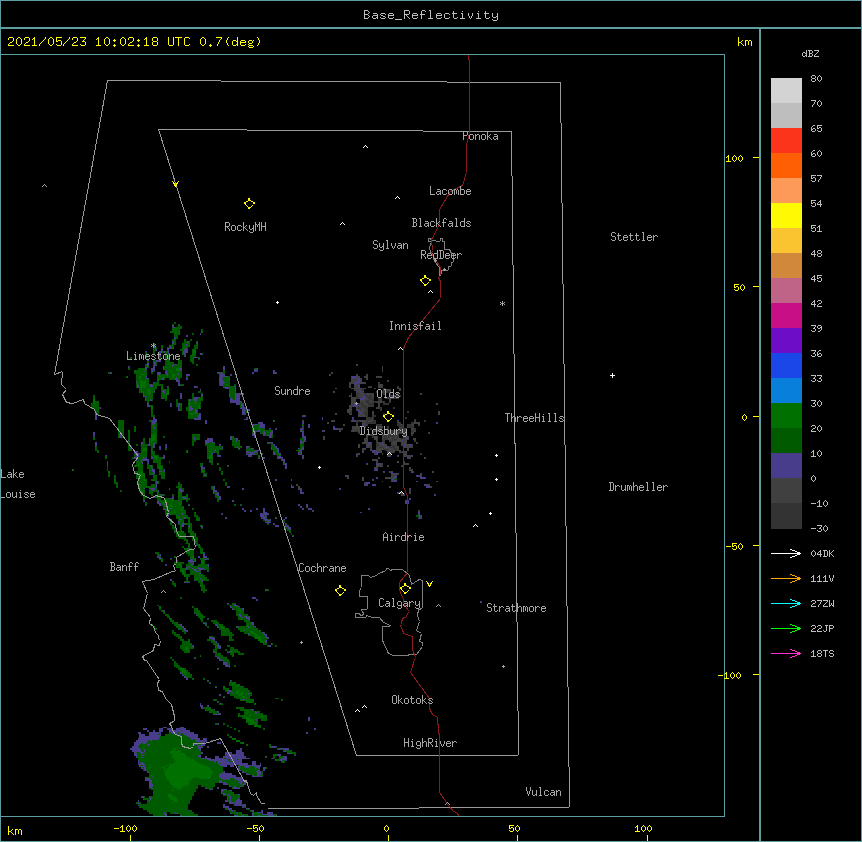Click the yellow marker west of Calgary
Viewport: 862px width, 842px height.
(x=340, y=590)
